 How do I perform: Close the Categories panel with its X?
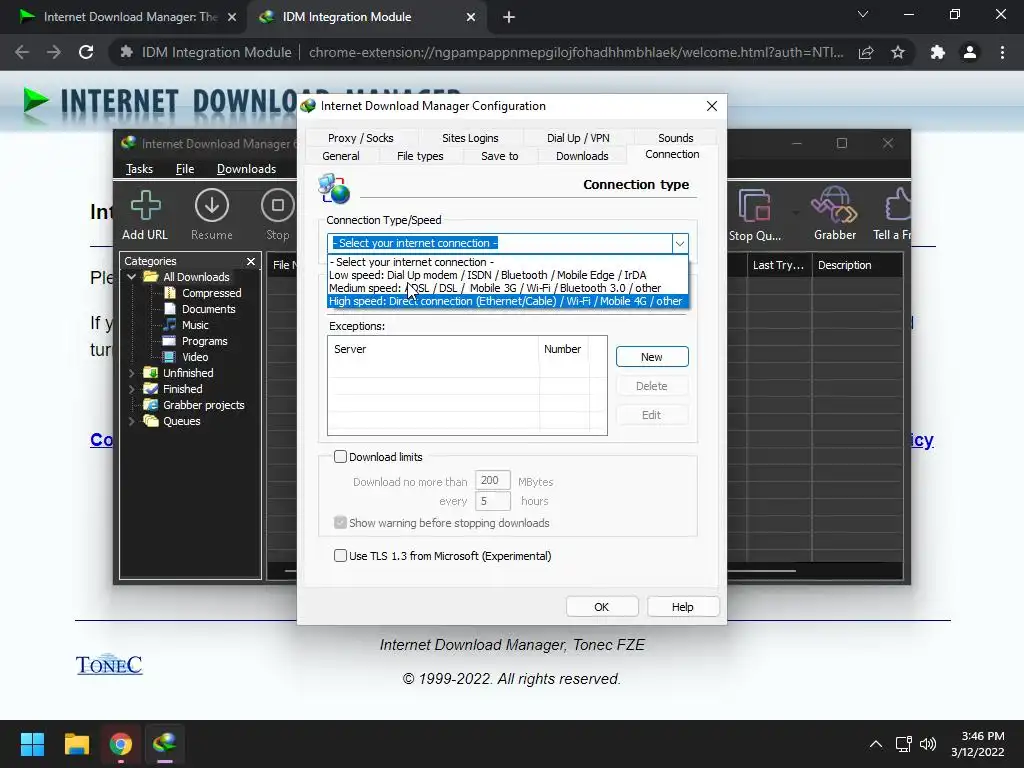point(251,261)
